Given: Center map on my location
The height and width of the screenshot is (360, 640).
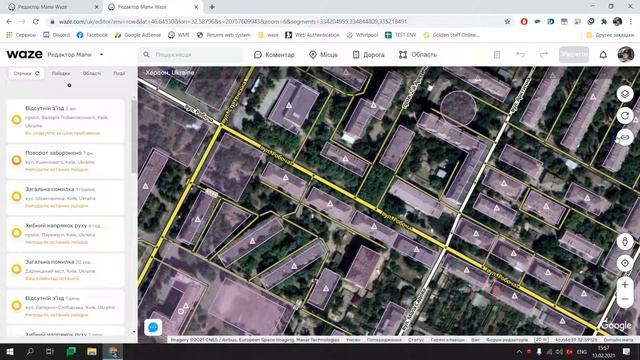Looking at the screenshot, I should tap(625, 263).
